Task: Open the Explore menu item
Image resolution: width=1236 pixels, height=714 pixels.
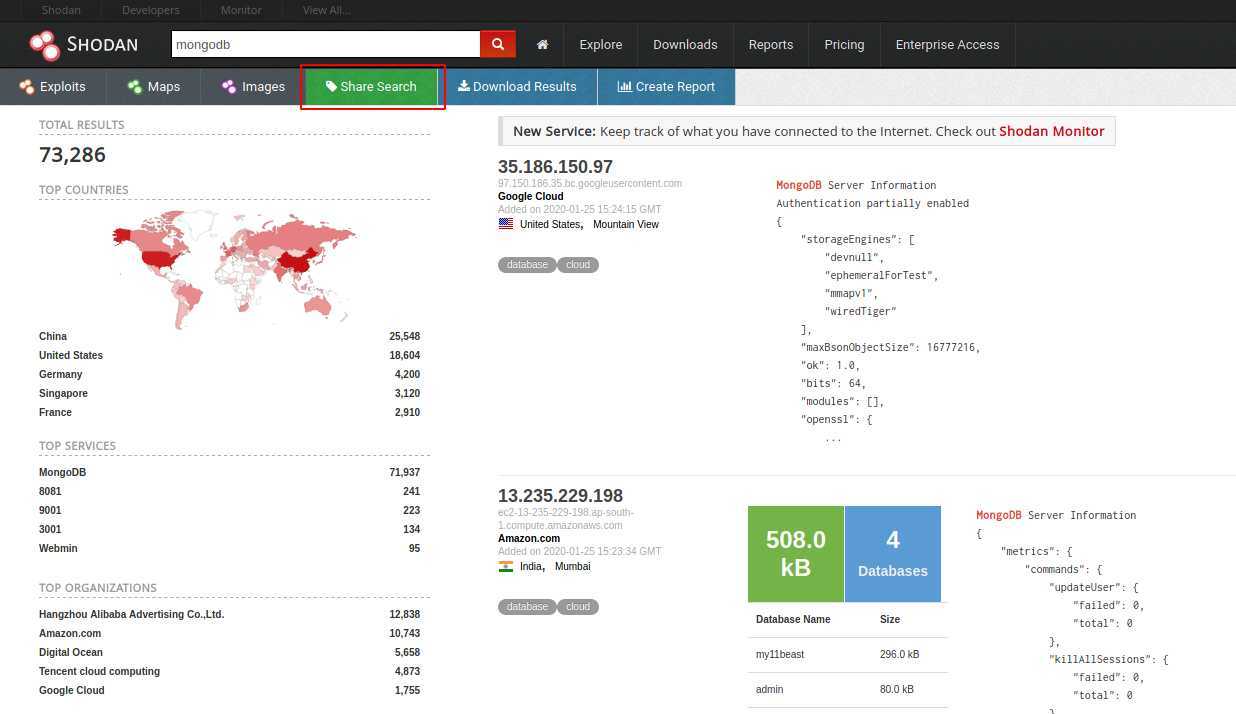Action: point(601,45)
